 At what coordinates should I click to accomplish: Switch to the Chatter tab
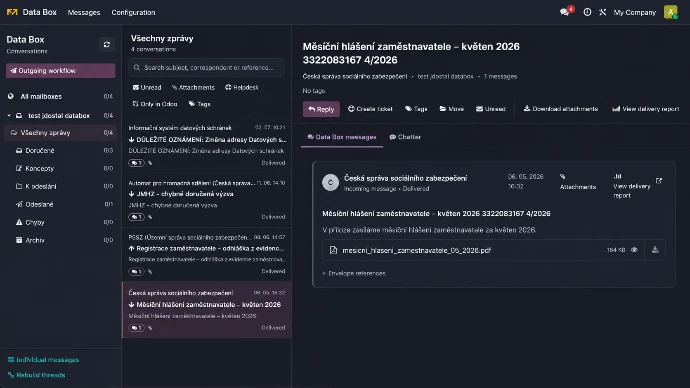pos(405,137)
